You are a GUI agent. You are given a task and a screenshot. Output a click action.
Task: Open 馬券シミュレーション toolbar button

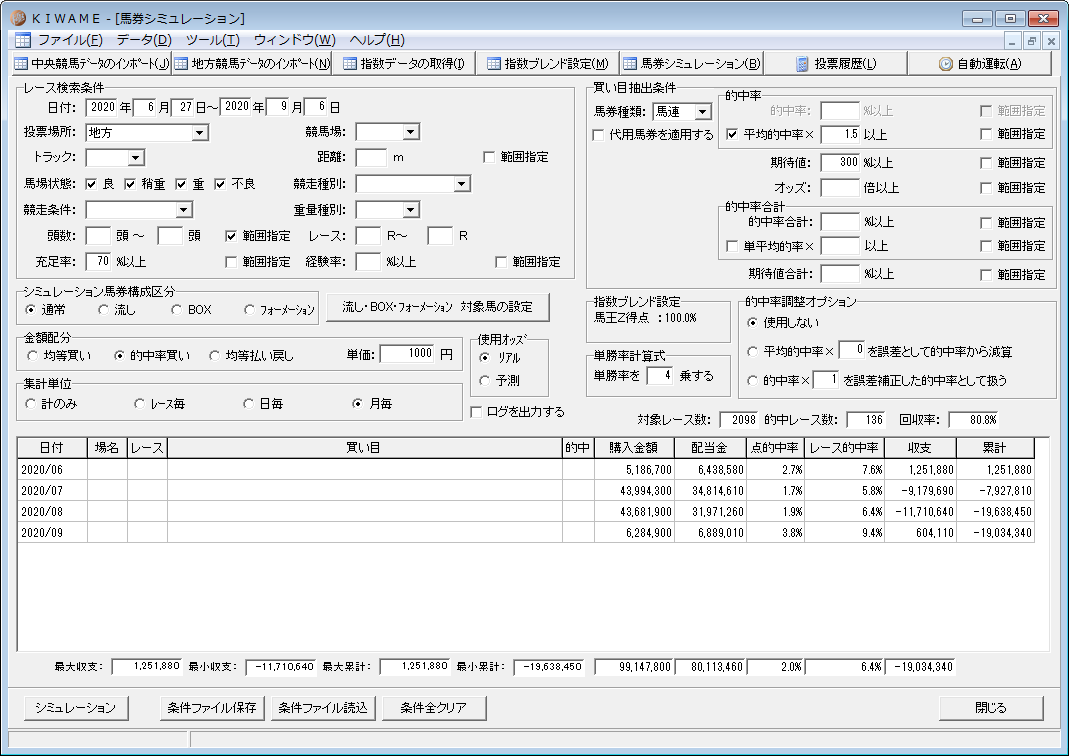[x=691, y=63]
